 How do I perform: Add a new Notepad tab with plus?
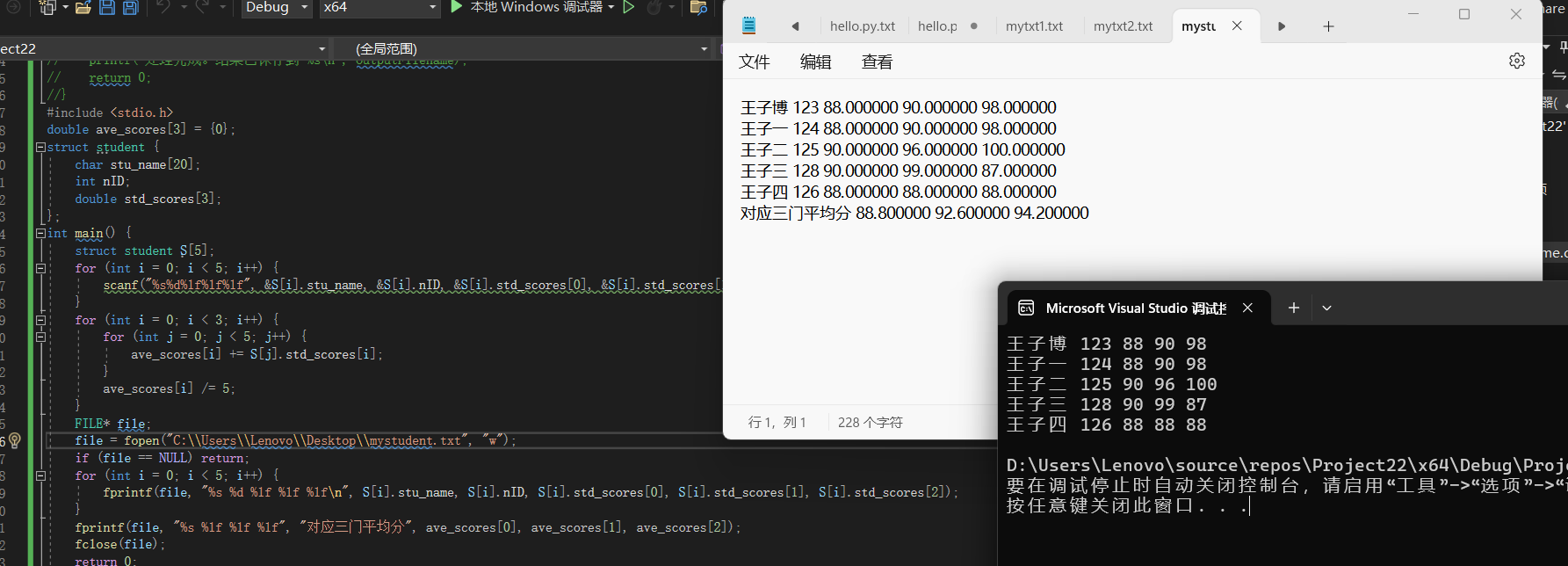[x=1328, y=26]
